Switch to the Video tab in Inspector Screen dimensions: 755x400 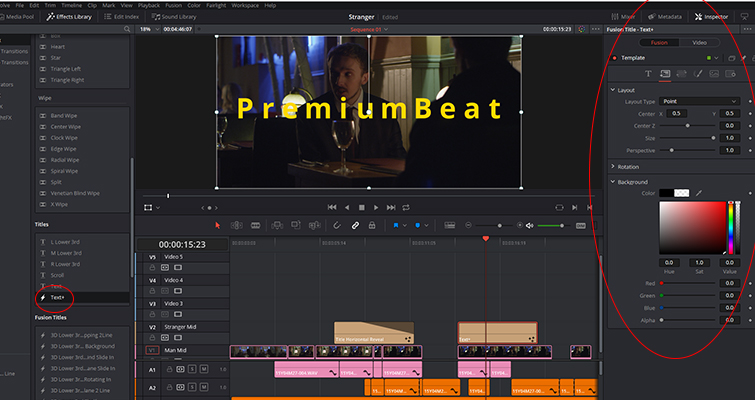tap(699, 42)
